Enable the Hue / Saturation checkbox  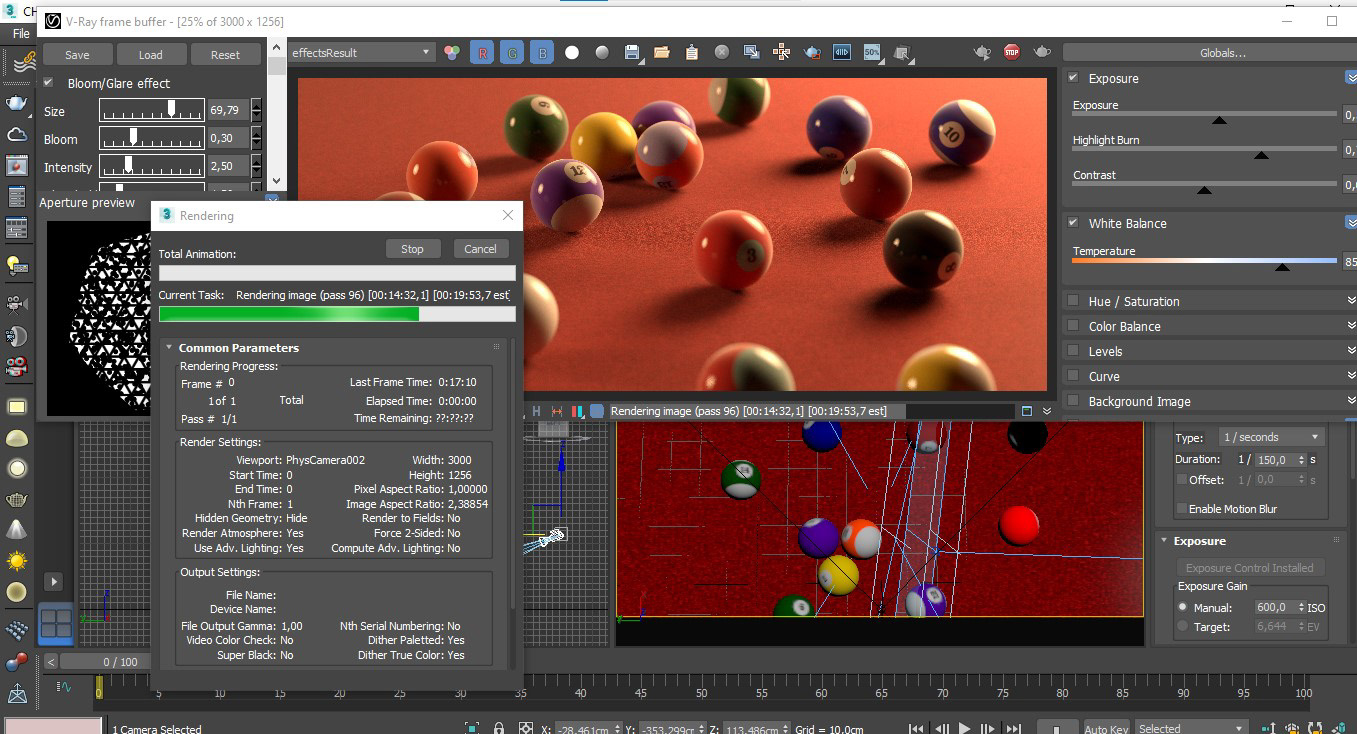click(x=1073, y=301)
